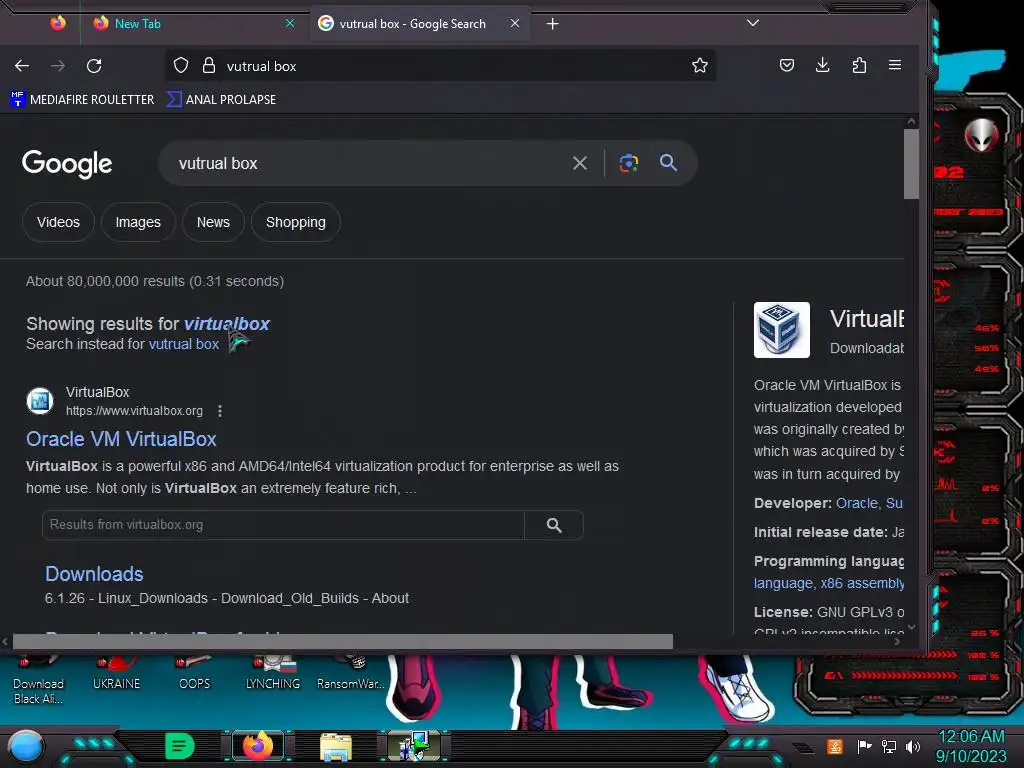Viewport: 1024px width, 768px height.
Task: Open the network tray icon
Action: tap(889, 746)
